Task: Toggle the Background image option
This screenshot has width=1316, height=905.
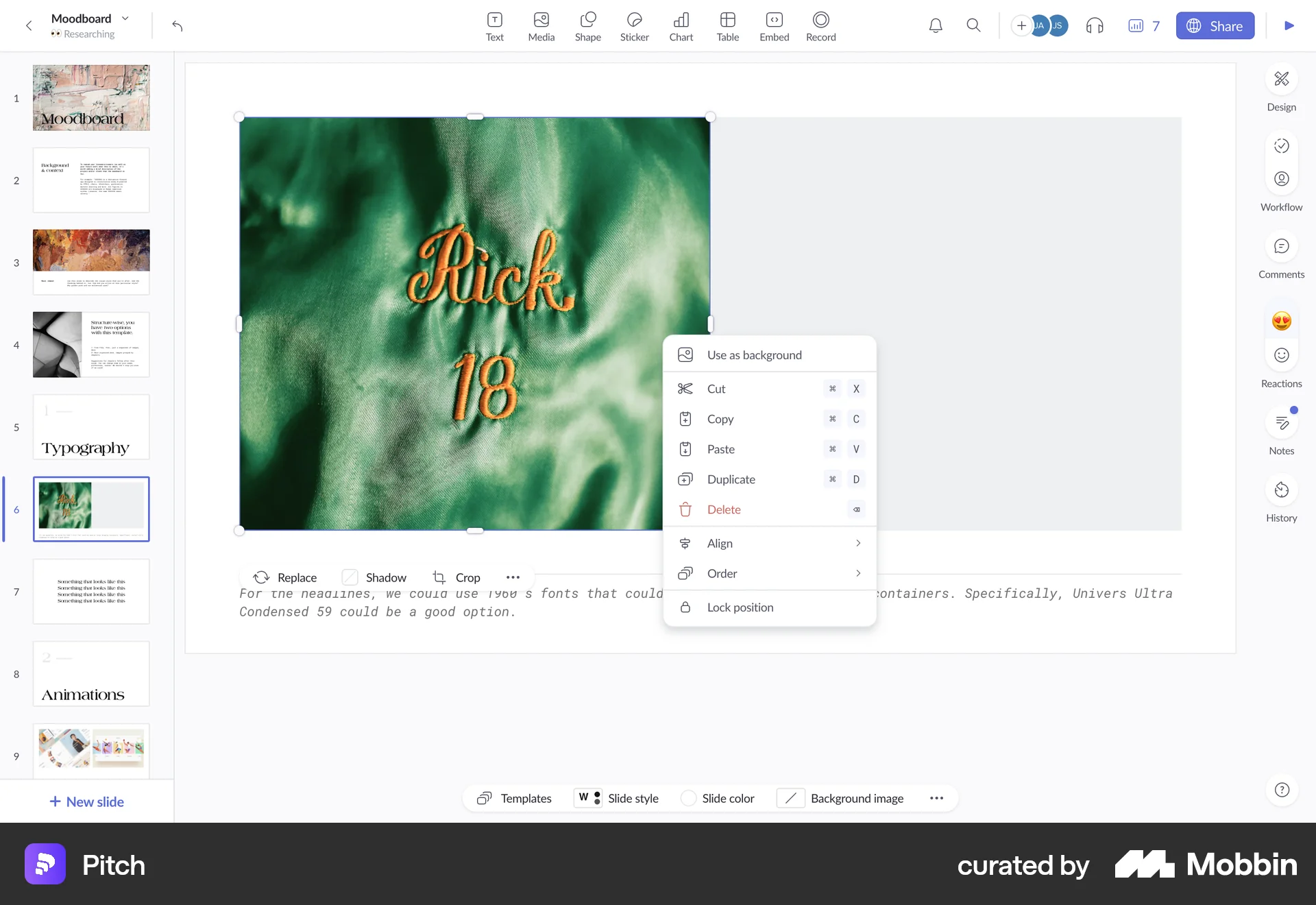Action: point(842,798)
